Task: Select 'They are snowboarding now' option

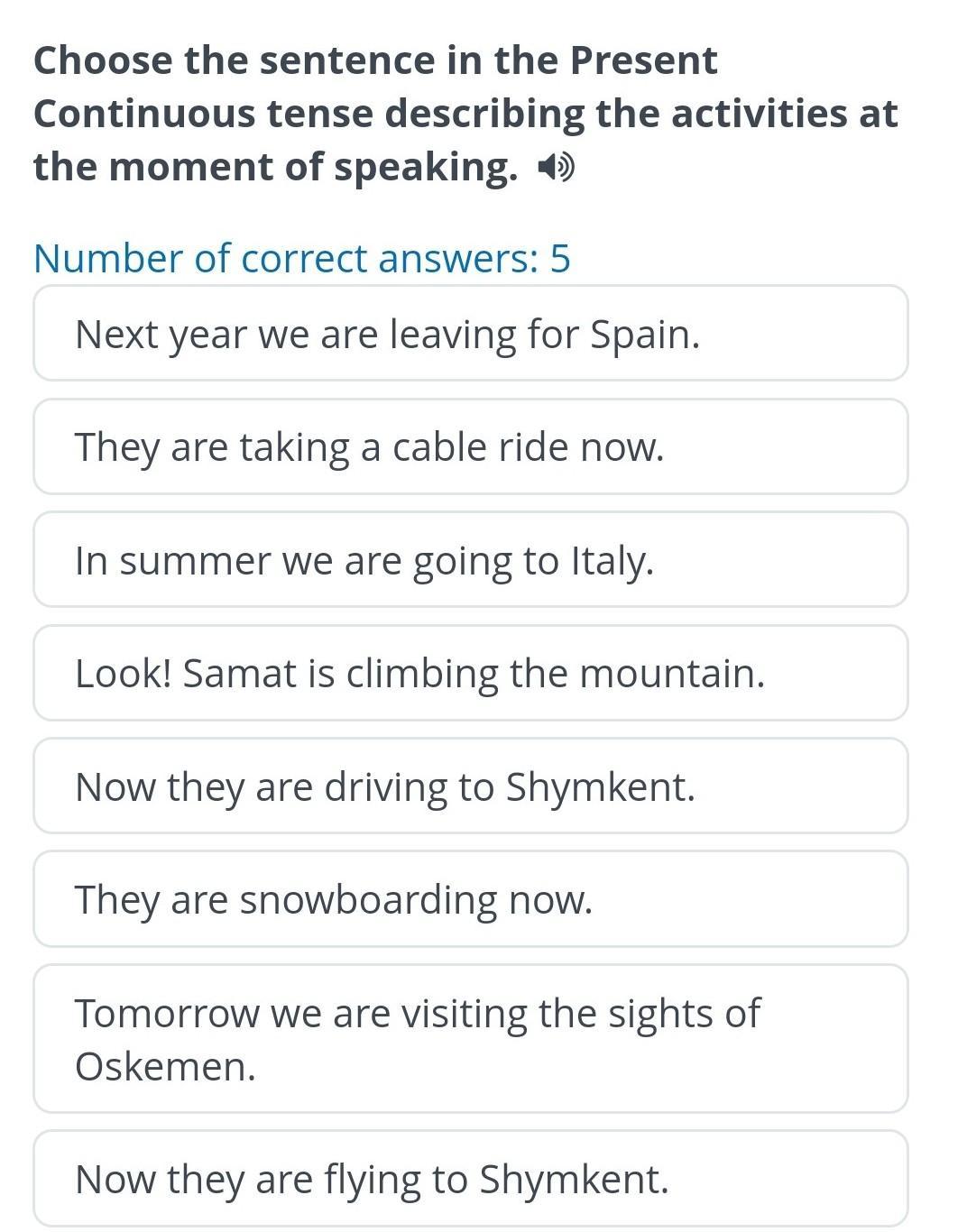Action: (471, 899)
